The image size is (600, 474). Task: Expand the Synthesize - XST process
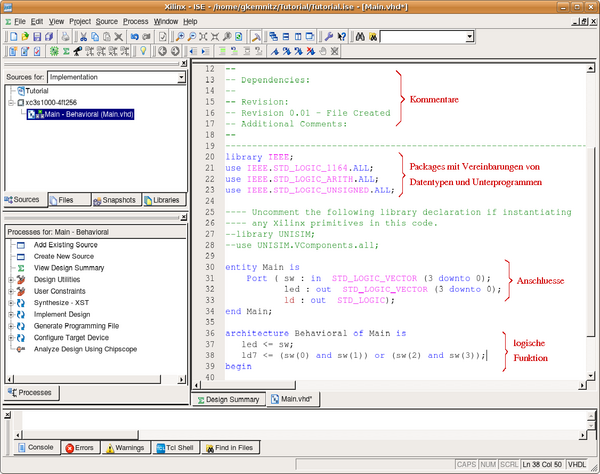[11, 303]
